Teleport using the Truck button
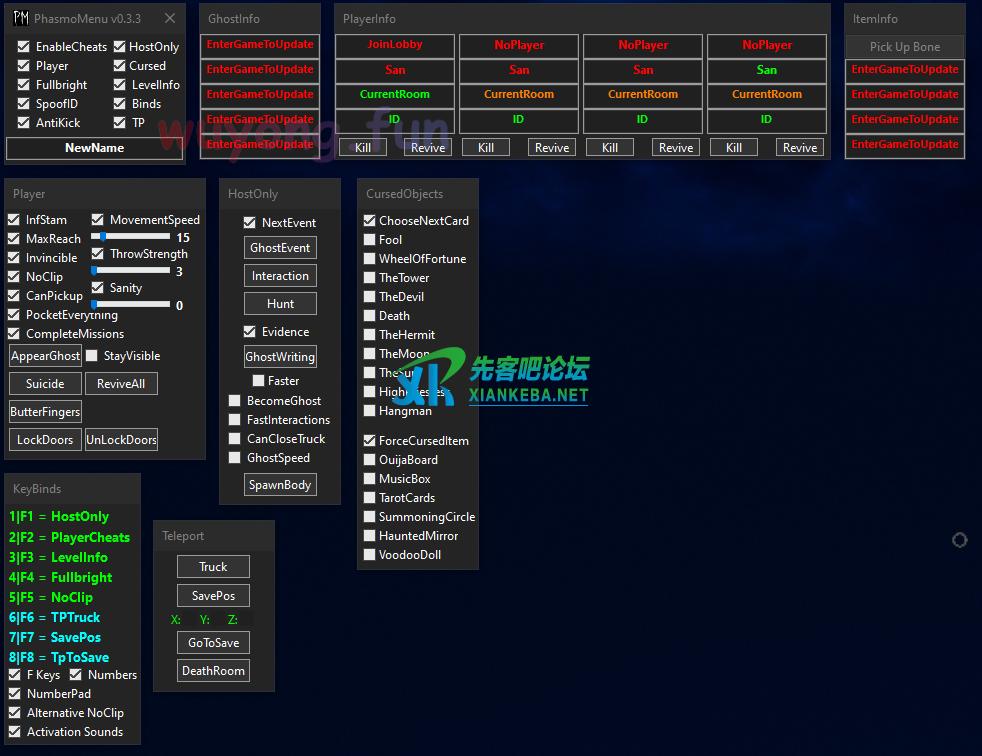This screenshot has height=756, width=982. click(213, 567)
